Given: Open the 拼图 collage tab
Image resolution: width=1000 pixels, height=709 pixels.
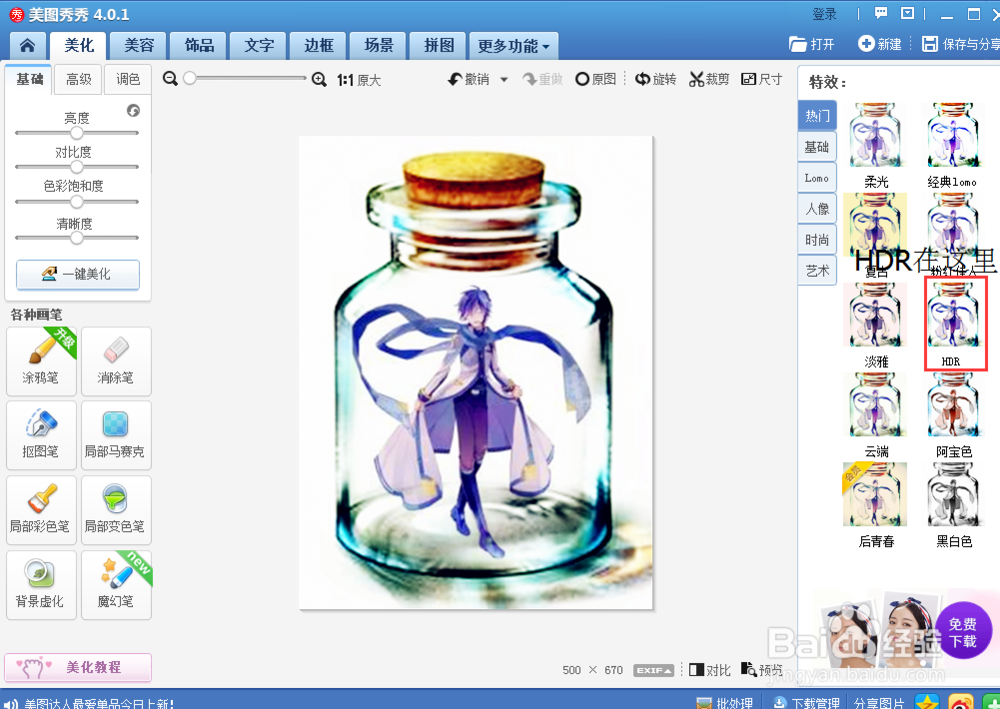Looking at the screenshot, I should point(439,45).
